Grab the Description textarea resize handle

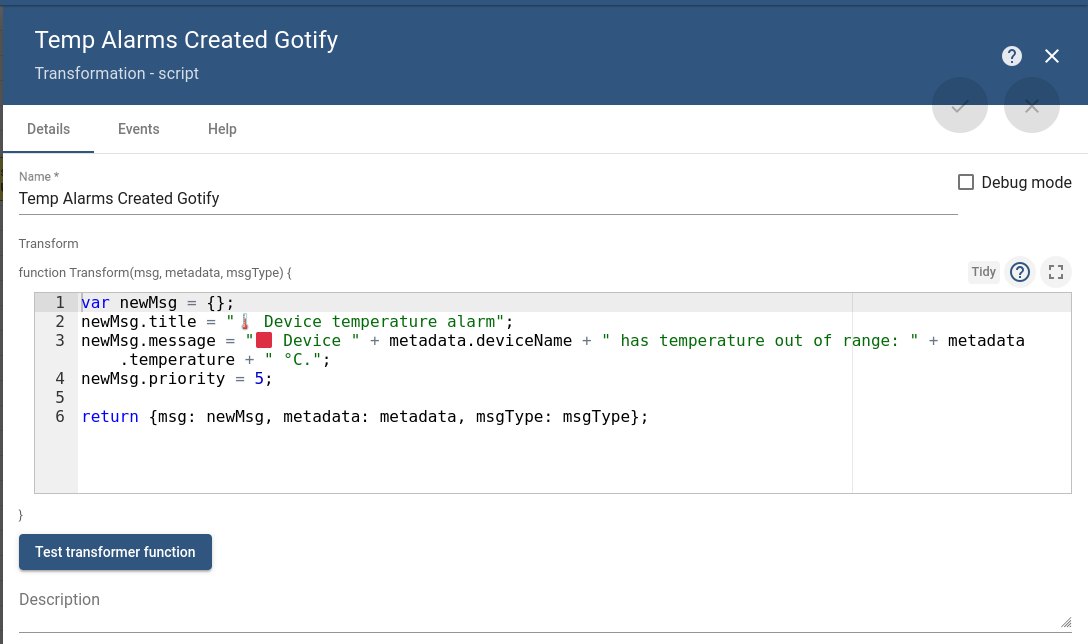[x=1066, y=622]
